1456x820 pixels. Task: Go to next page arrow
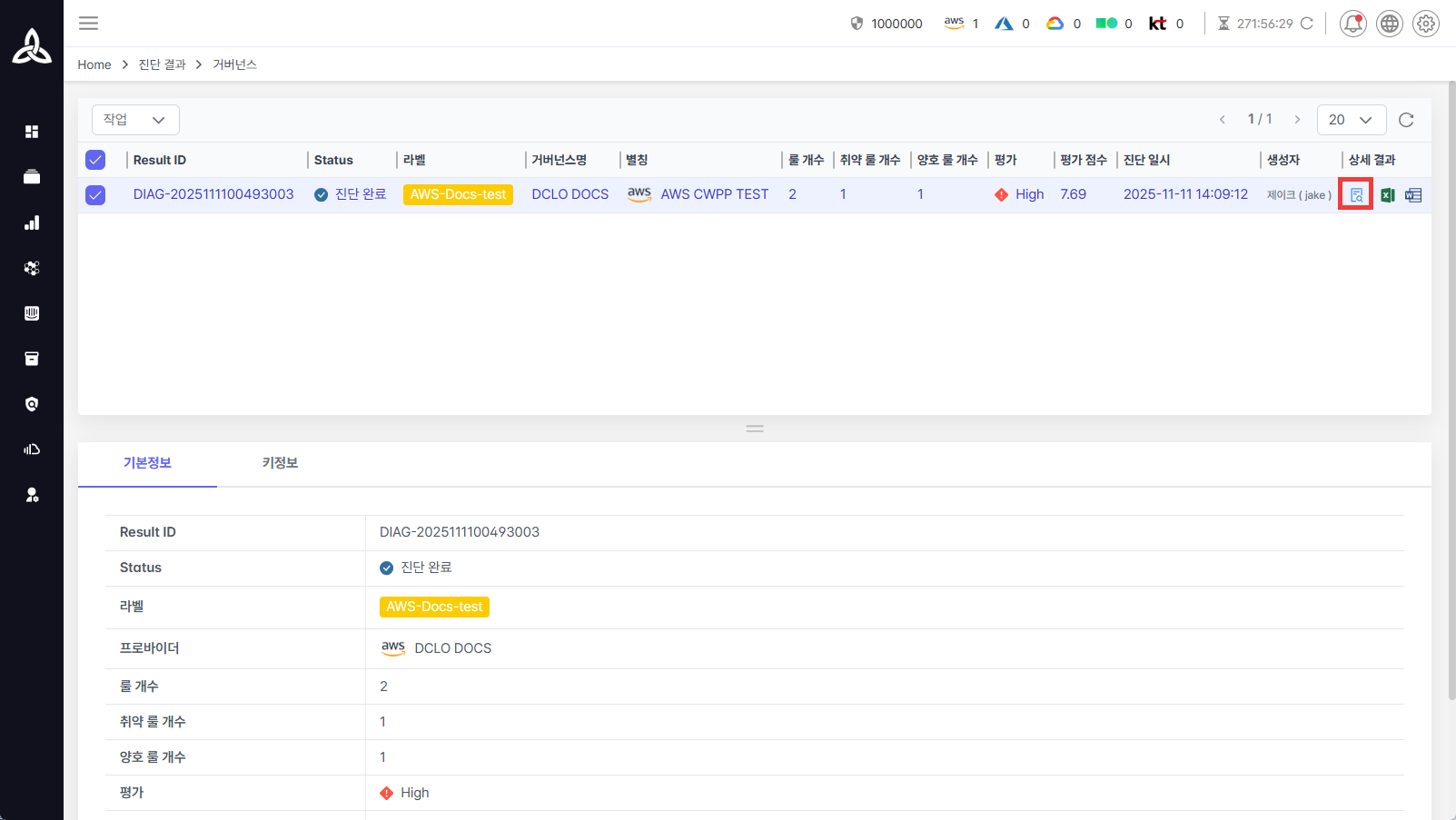[x=1297, y=120]
